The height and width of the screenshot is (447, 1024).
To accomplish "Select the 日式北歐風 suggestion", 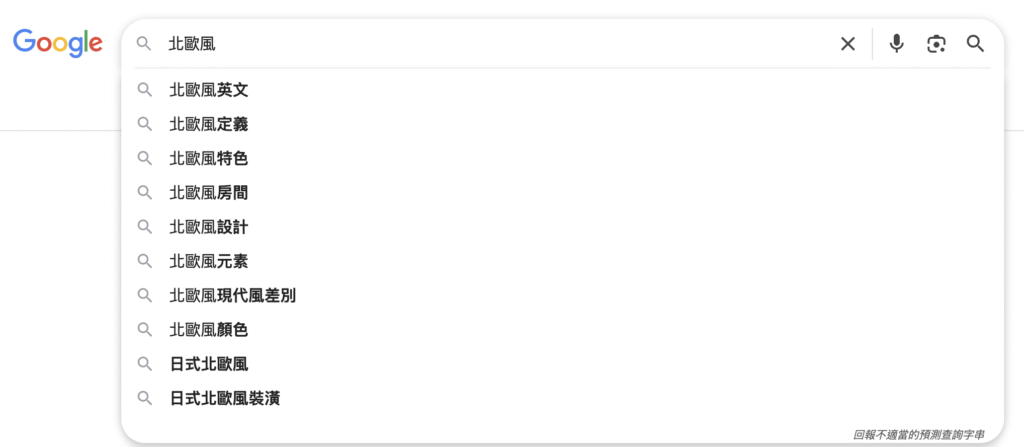I will click(209, 364).
